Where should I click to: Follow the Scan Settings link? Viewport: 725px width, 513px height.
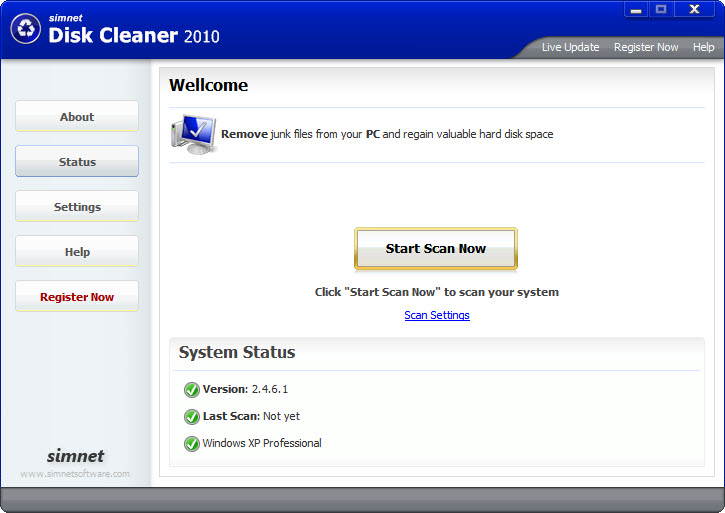click(x=436, y=315)
